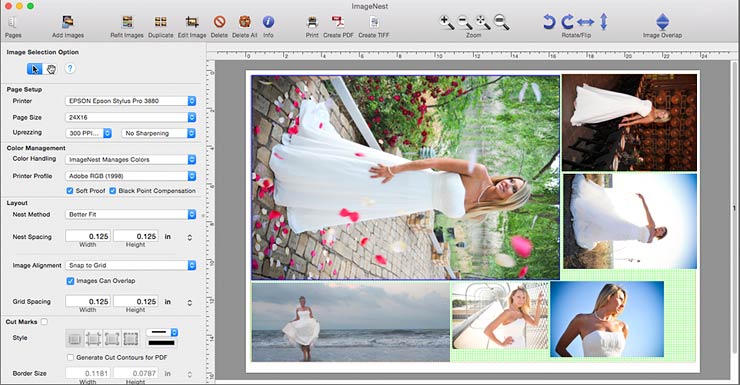This screenshot has width=740, height=385.
Task: Click the zoom out magnifier
Action: [465, 22]
